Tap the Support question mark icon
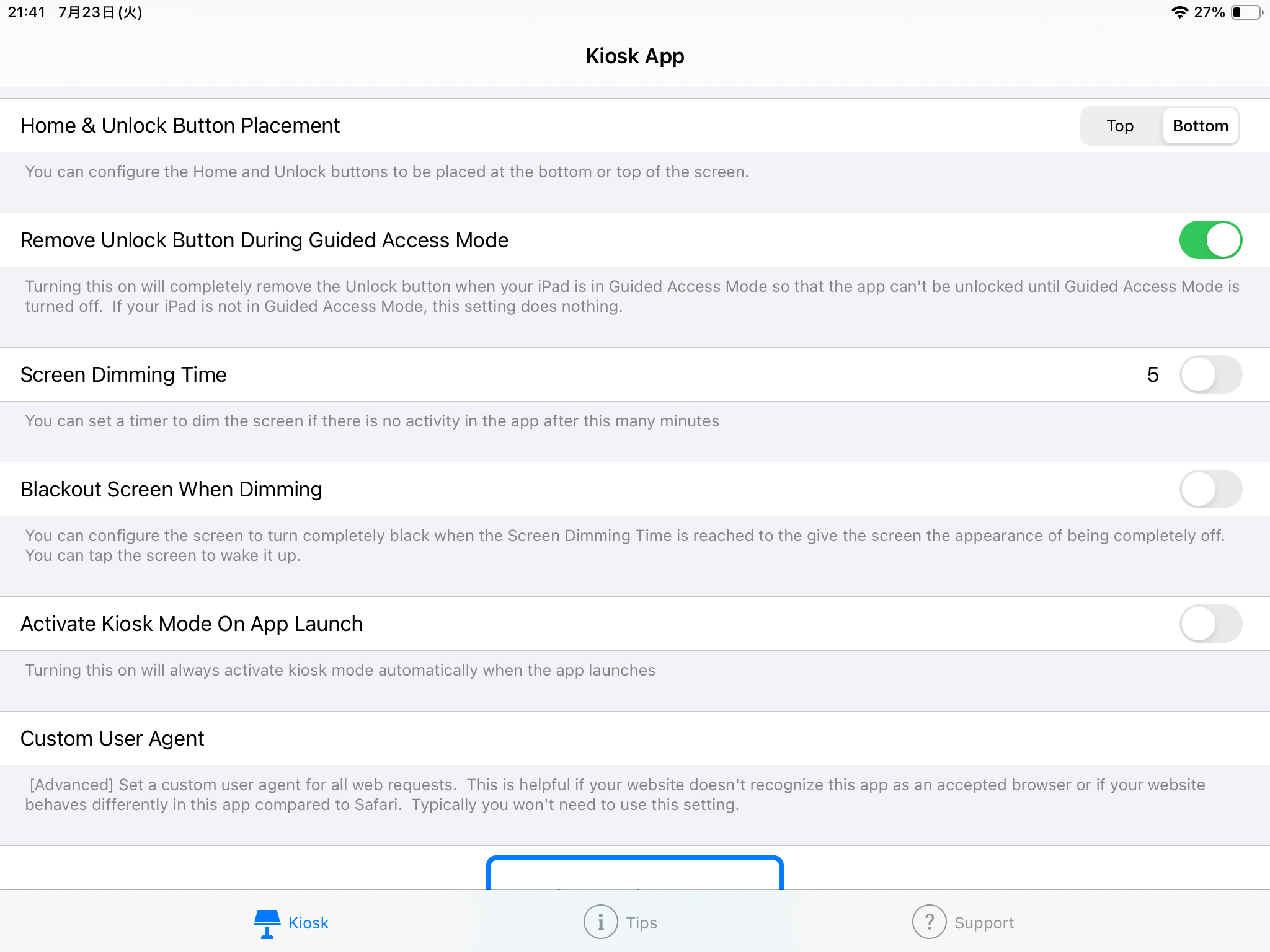This screenshot has height=952, width=1270. 929,922
